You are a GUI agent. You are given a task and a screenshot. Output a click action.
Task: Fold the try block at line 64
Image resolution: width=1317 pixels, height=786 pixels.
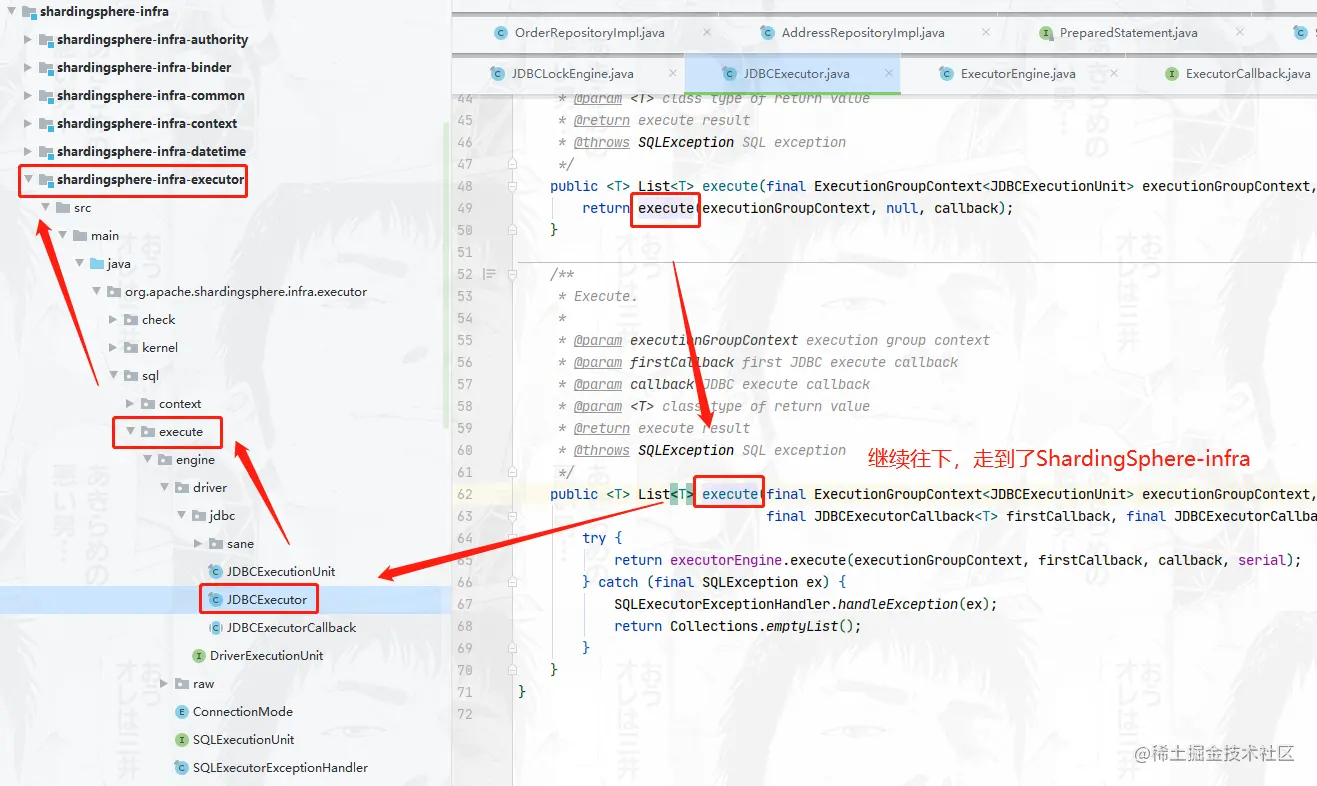tap(511, 538)
